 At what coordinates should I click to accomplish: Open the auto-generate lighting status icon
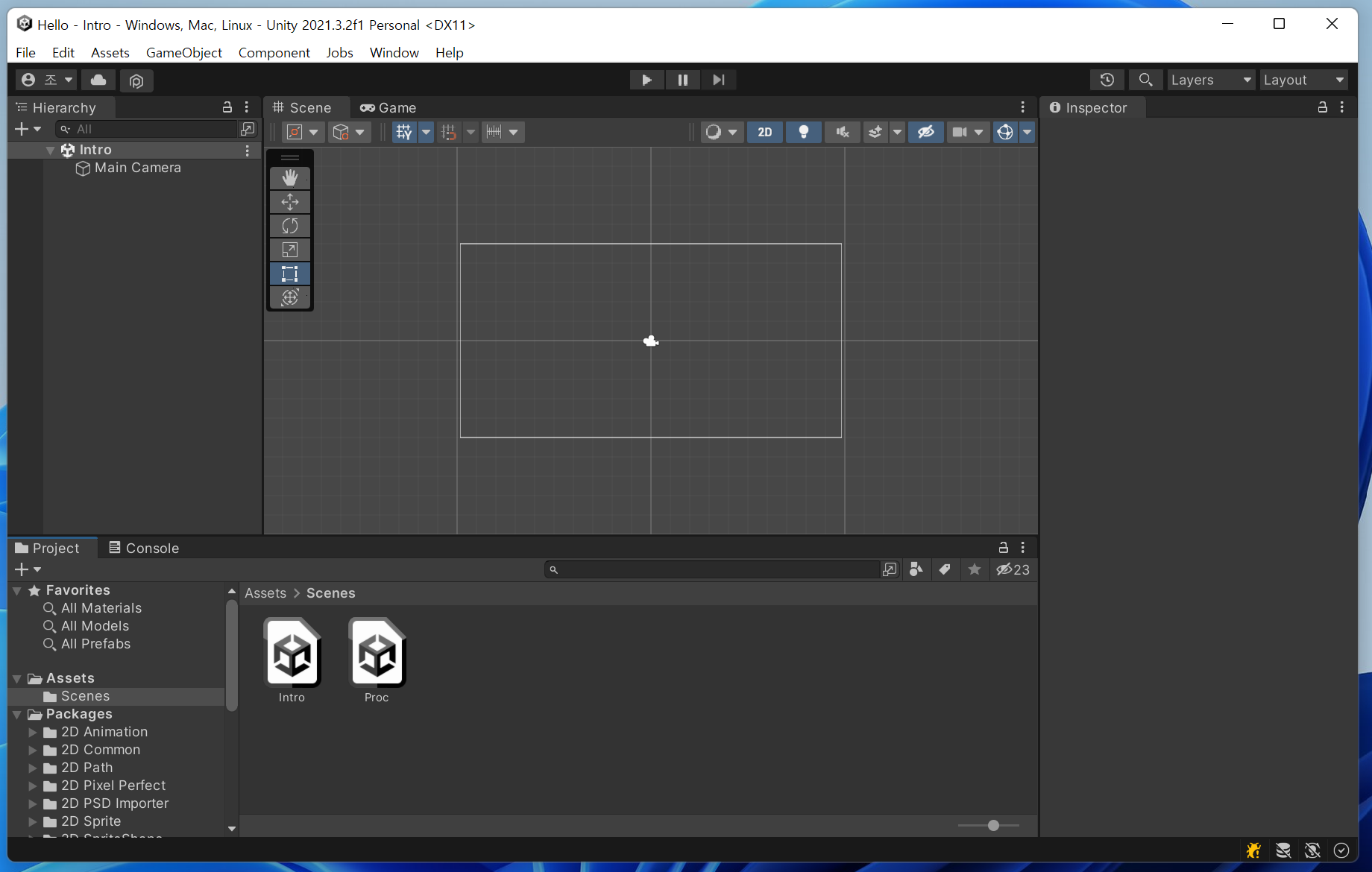[1312, 850]
